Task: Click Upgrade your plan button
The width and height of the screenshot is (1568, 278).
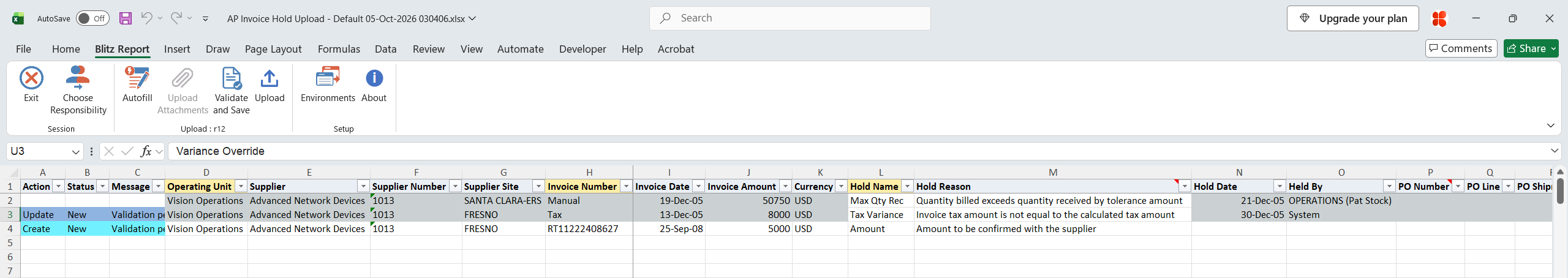Action: click(1352, 18)
